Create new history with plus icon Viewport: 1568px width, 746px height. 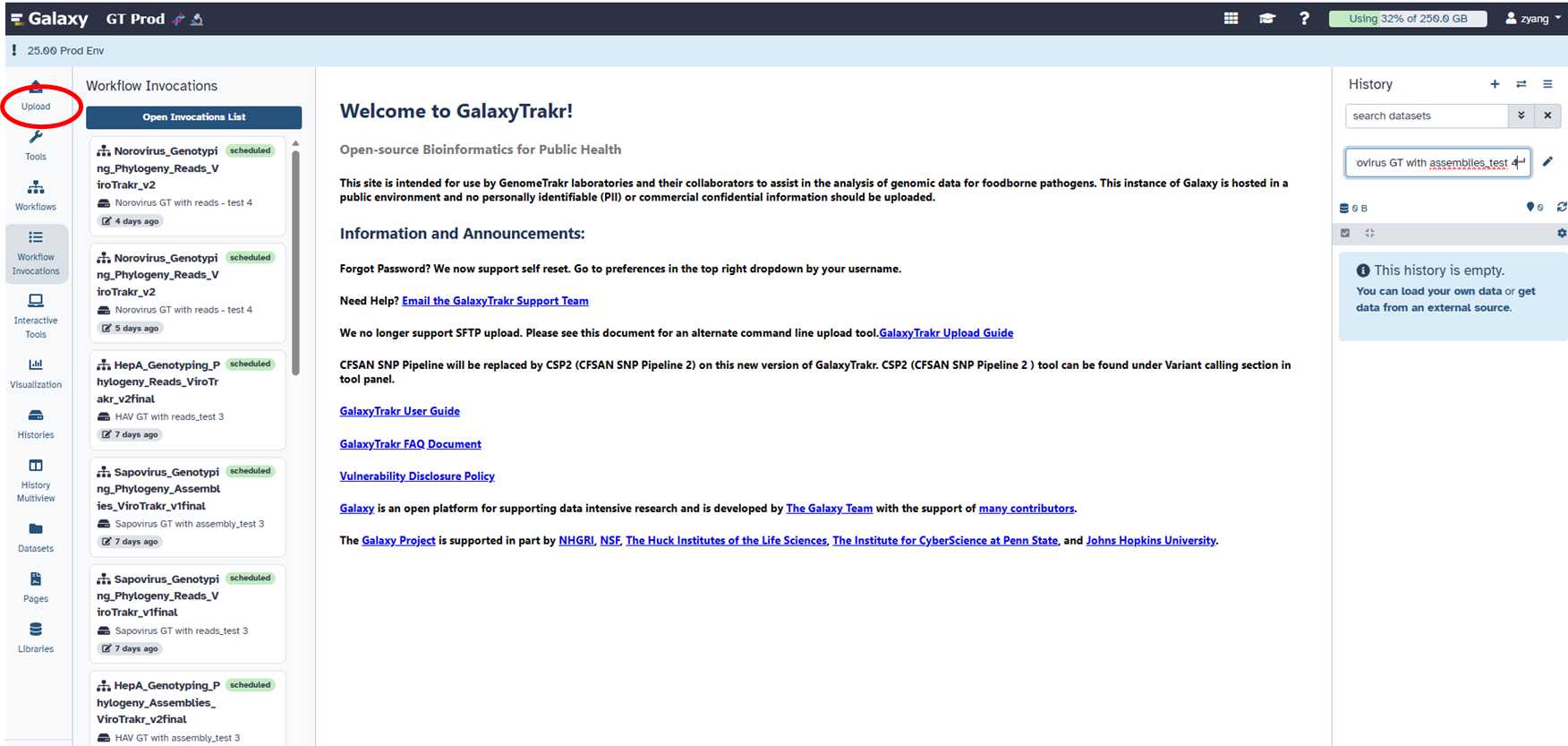coord(1495,84)
